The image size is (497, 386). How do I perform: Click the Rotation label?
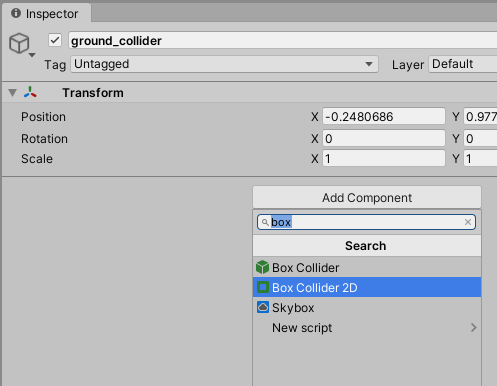point(44,139)
